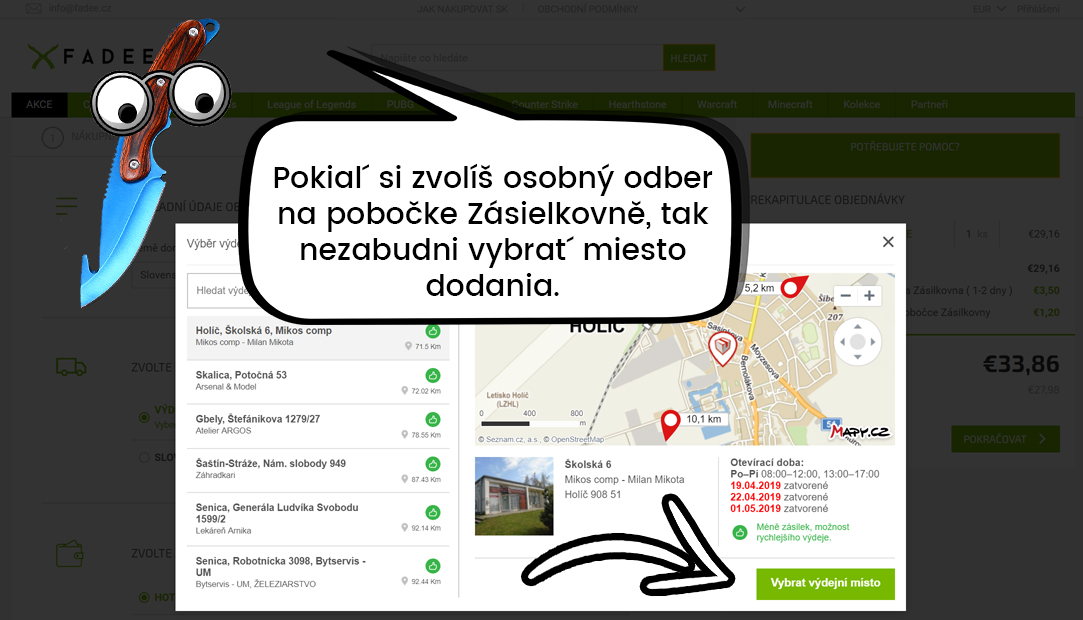Click the 'Rekapitulace objednávky' heading
This screenshot has height=620, width=1083.
coord(827,200)
